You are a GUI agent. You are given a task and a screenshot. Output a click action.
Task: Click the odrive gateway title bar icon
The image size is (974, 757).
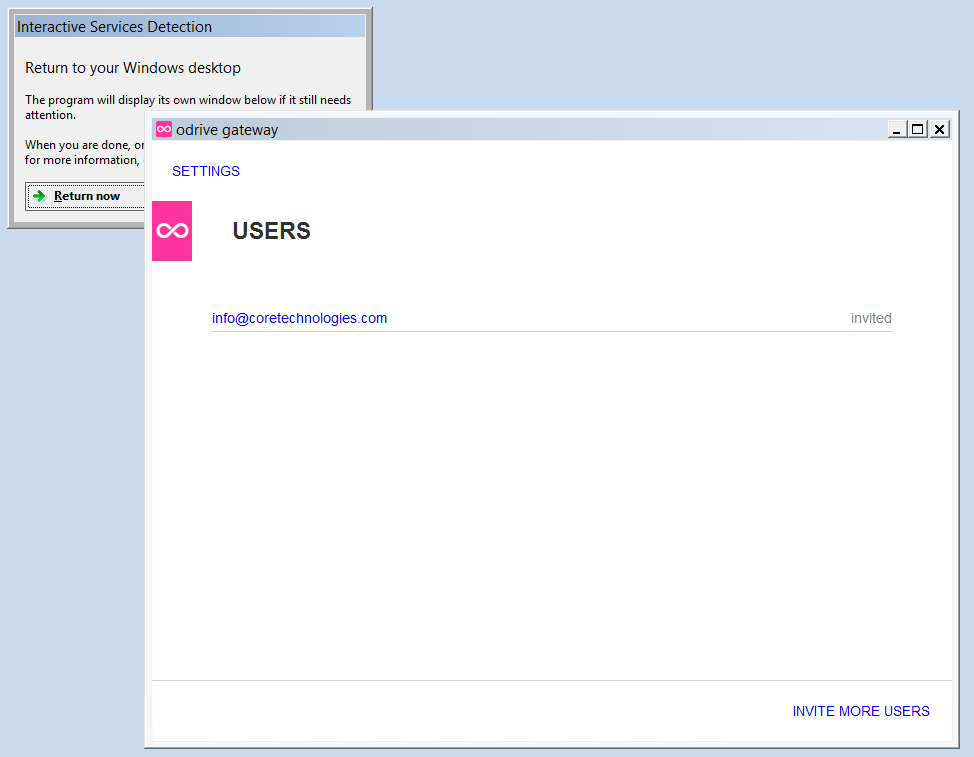click(164, 129)
